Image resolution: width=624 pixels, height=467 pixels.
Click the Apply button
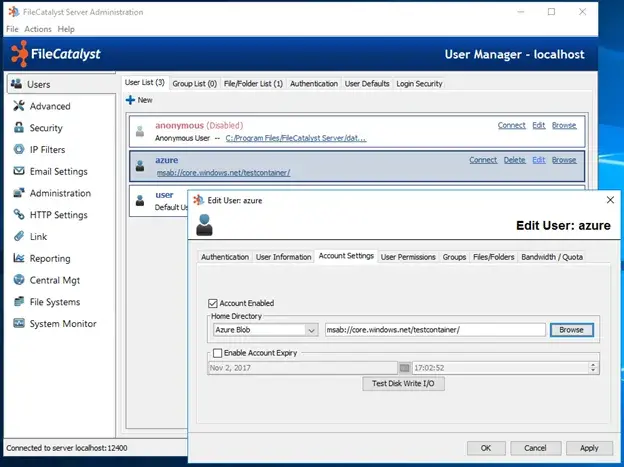coord(589,448)
